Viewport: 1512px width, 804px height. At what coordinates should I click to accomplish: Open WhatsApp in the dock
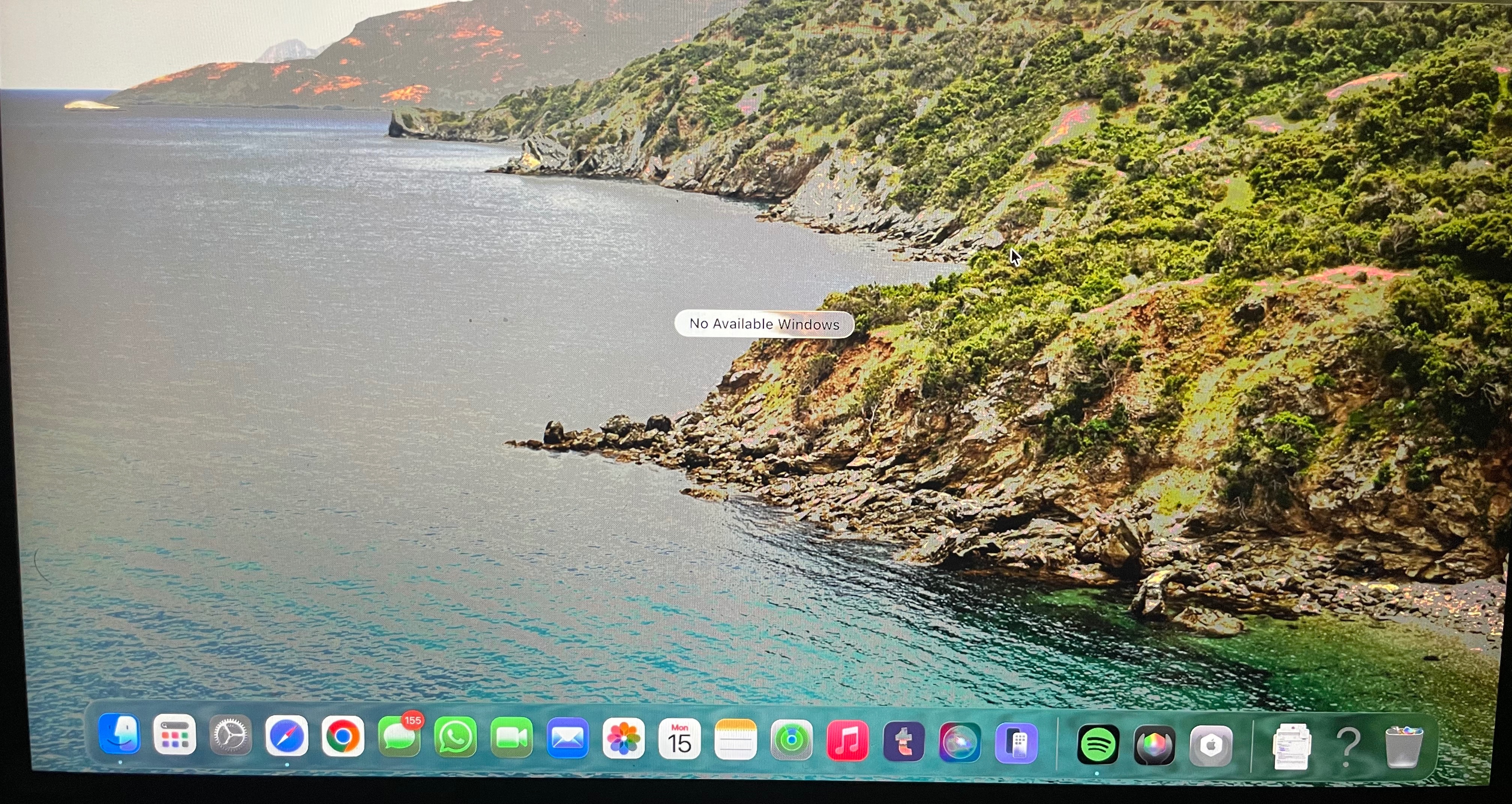[x=455, y=738]
